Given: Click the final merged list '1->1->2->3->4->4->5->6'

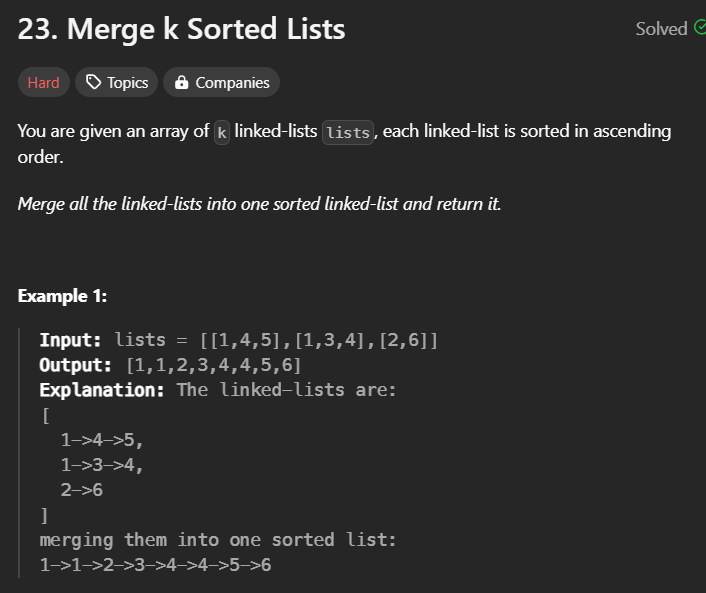Looking at the screenshot, I should pyautogui.click(x=155, y=565).
